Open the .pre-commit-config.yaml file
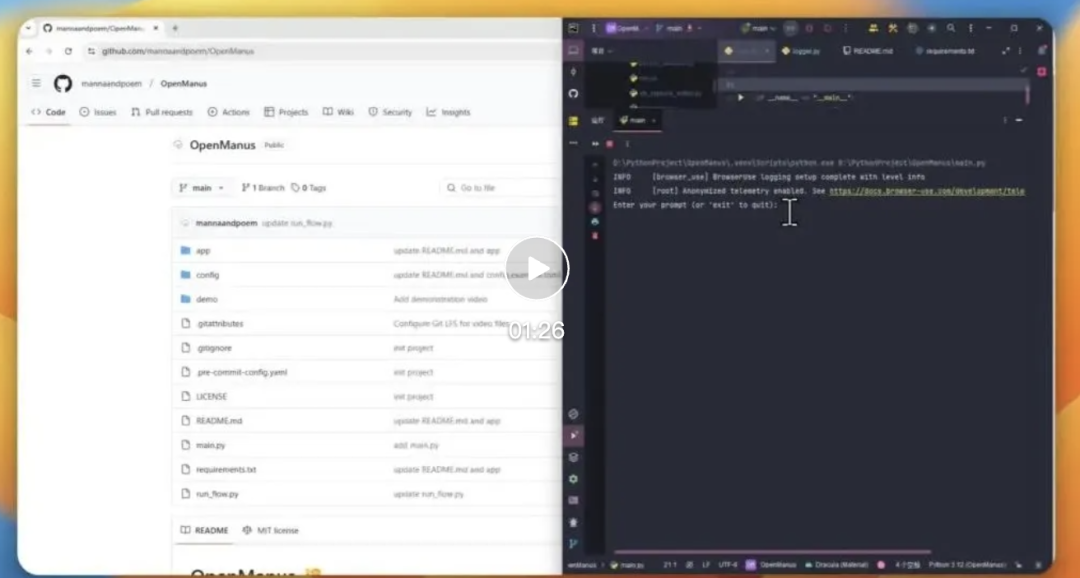Image resolution: width=1080 pixels, height=578 pixels. tap(242, 373)
